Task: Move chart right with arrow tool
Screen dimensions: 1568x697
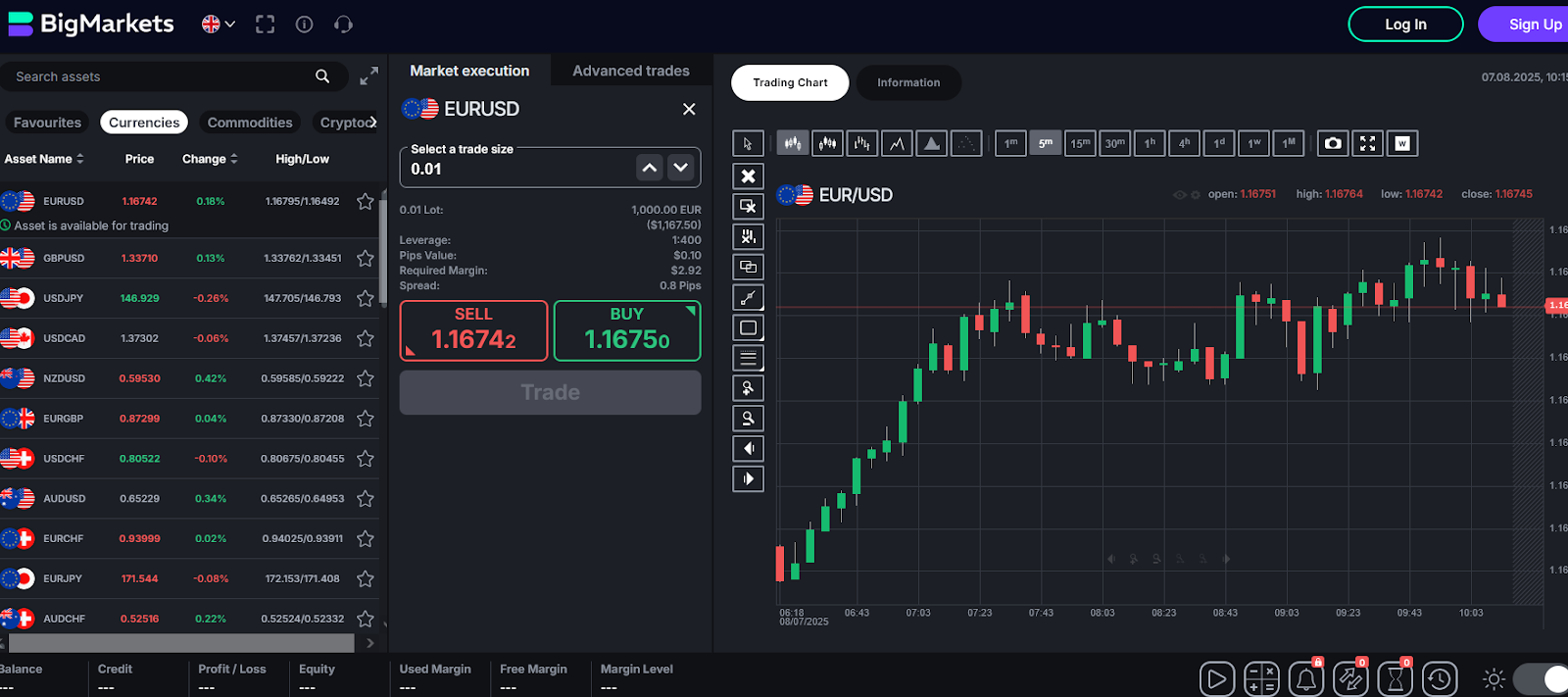Action: coord(748,479)
